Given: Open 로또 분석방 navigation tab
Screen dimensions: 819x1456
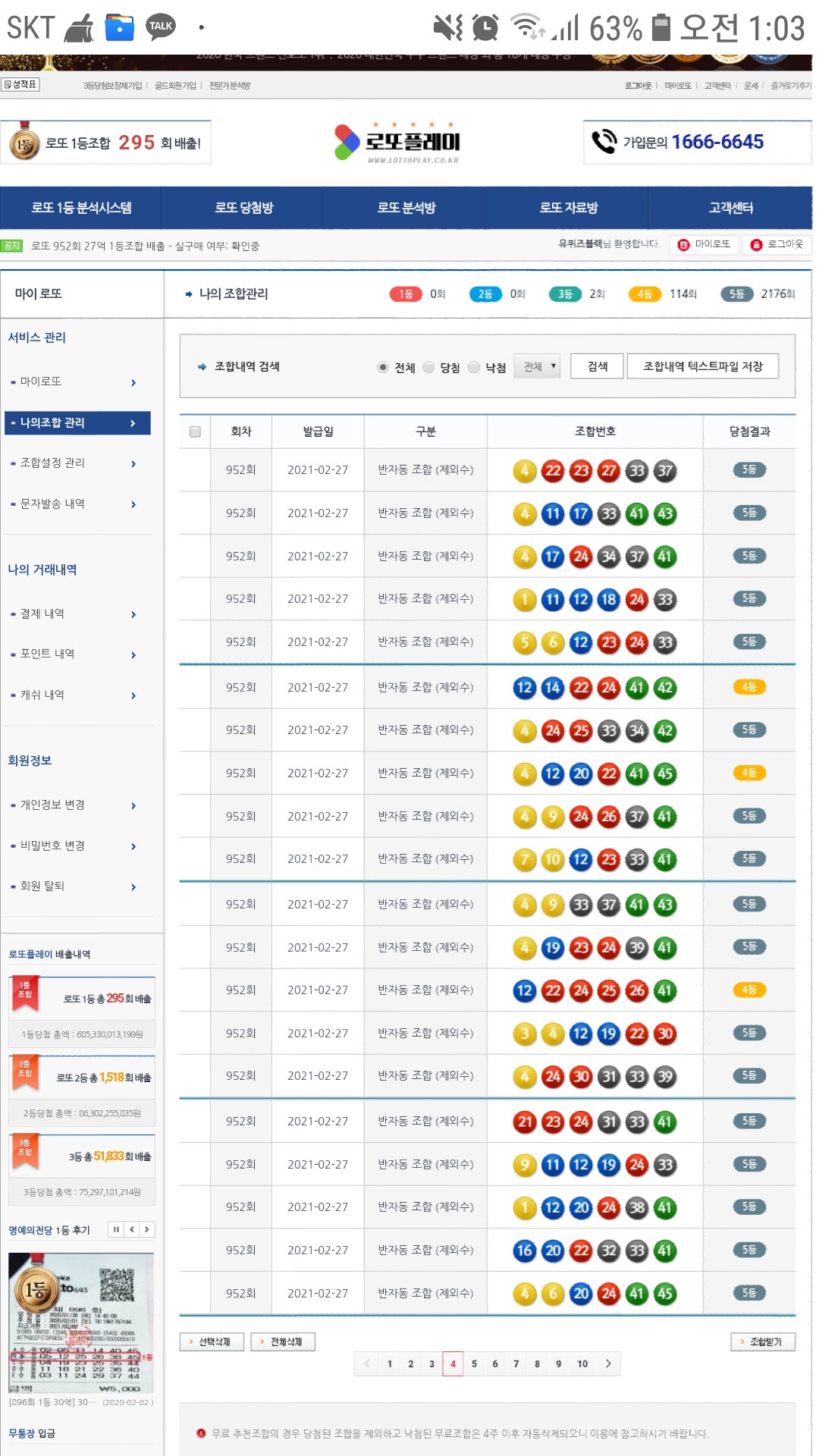Looking at the screenshot, I should click(x=406, y=208).
